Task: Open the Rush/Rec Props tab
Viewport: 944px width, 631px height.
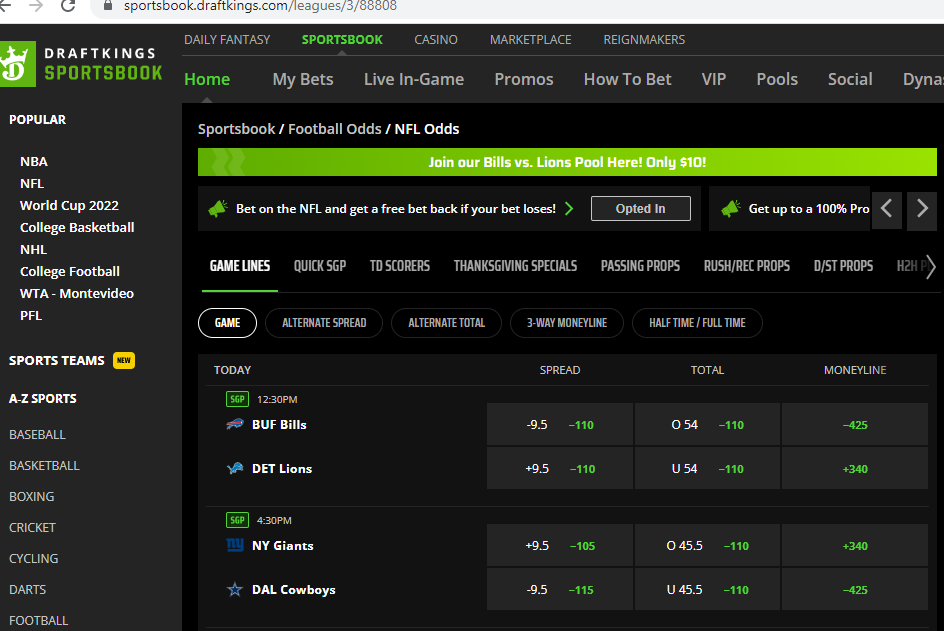Action: coord(747,266)
